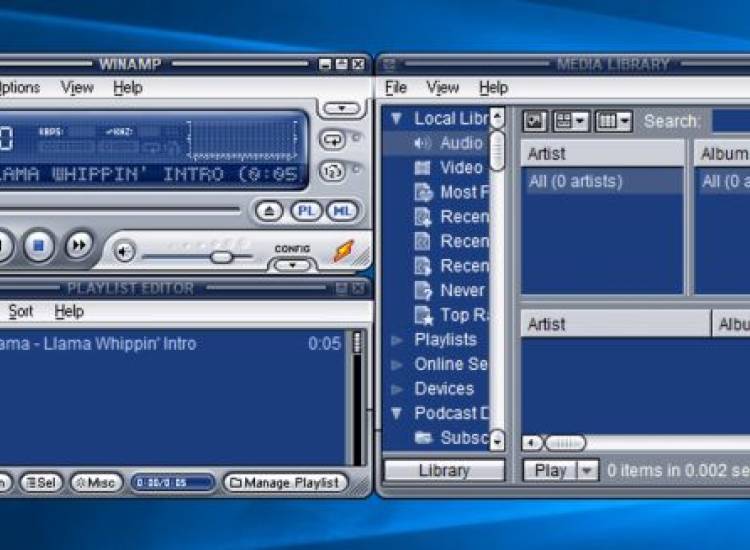Viewport: 750px width, 550px height.
Task: Open the view mode dropdown in library toolbar
Action: tap(570, 121)
